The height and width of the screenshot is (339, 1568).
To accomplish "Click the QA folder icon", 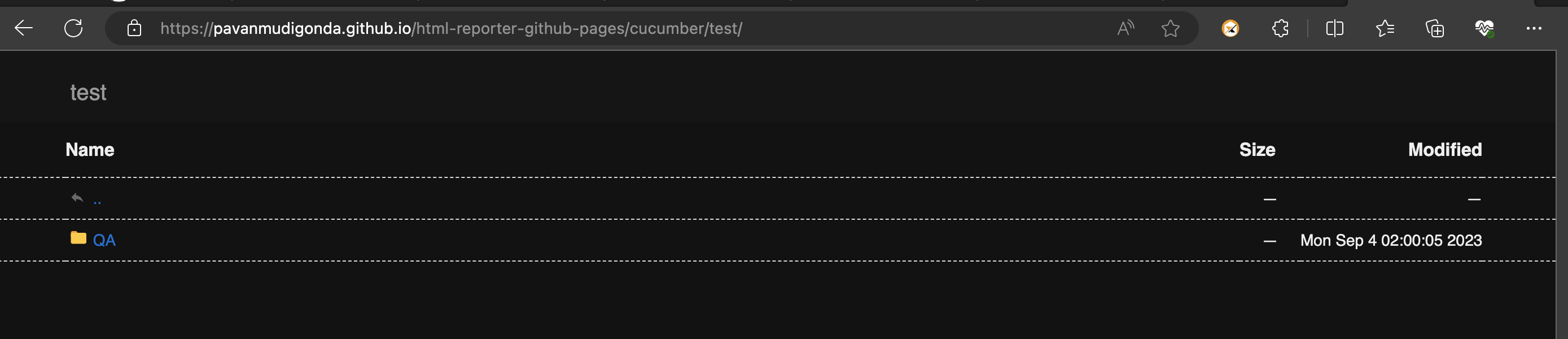I will (x=77, y=239).
